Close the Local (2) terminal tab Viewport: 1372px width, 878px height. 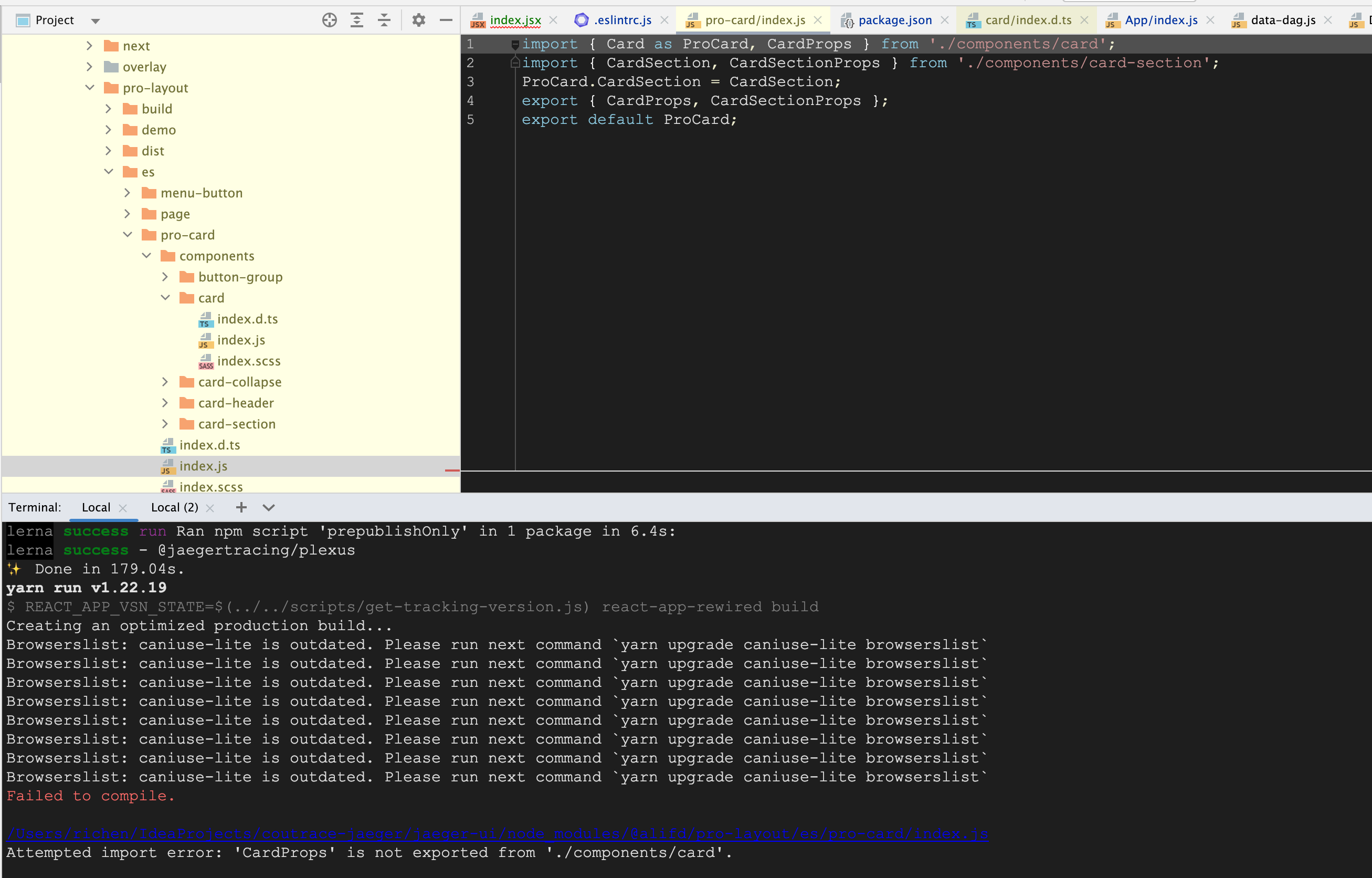tap(210, 508)
